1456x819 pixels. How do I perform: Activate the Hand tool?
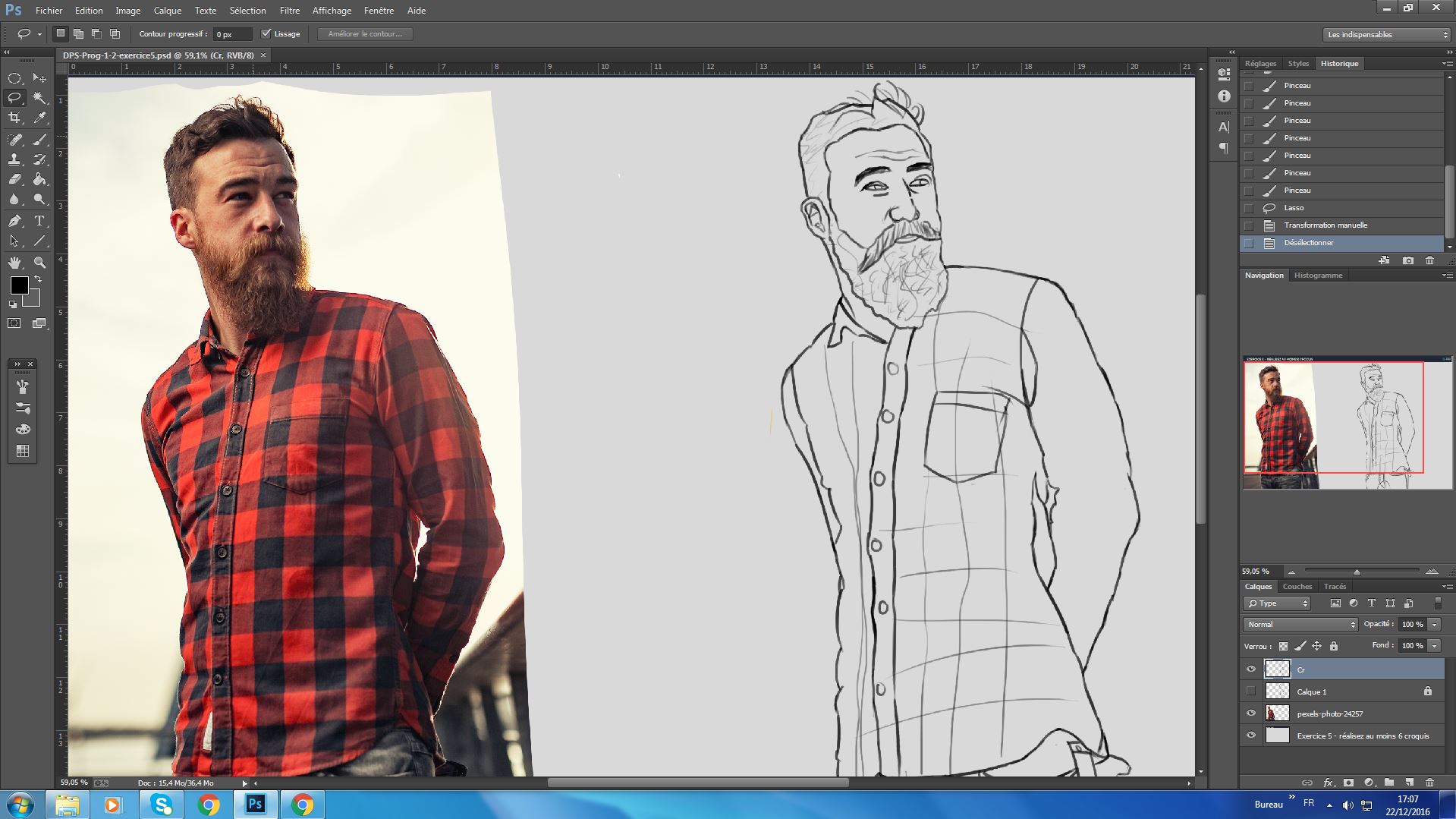[x=14, y=263]
